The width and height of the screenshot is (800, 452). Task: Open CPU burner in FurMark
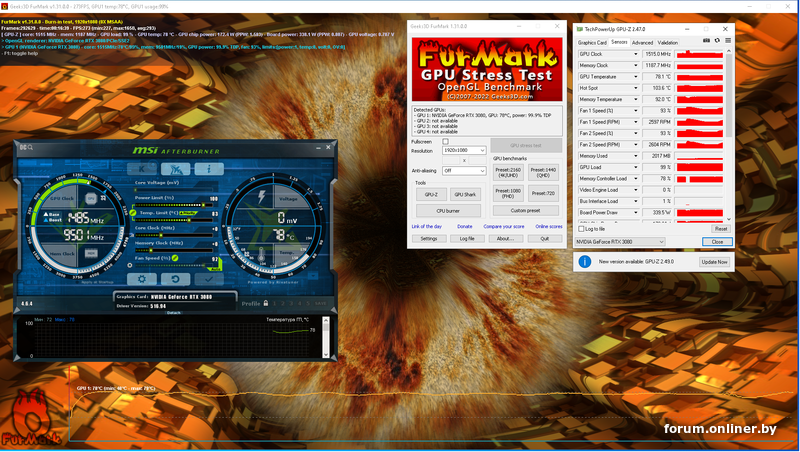point(448,211)
